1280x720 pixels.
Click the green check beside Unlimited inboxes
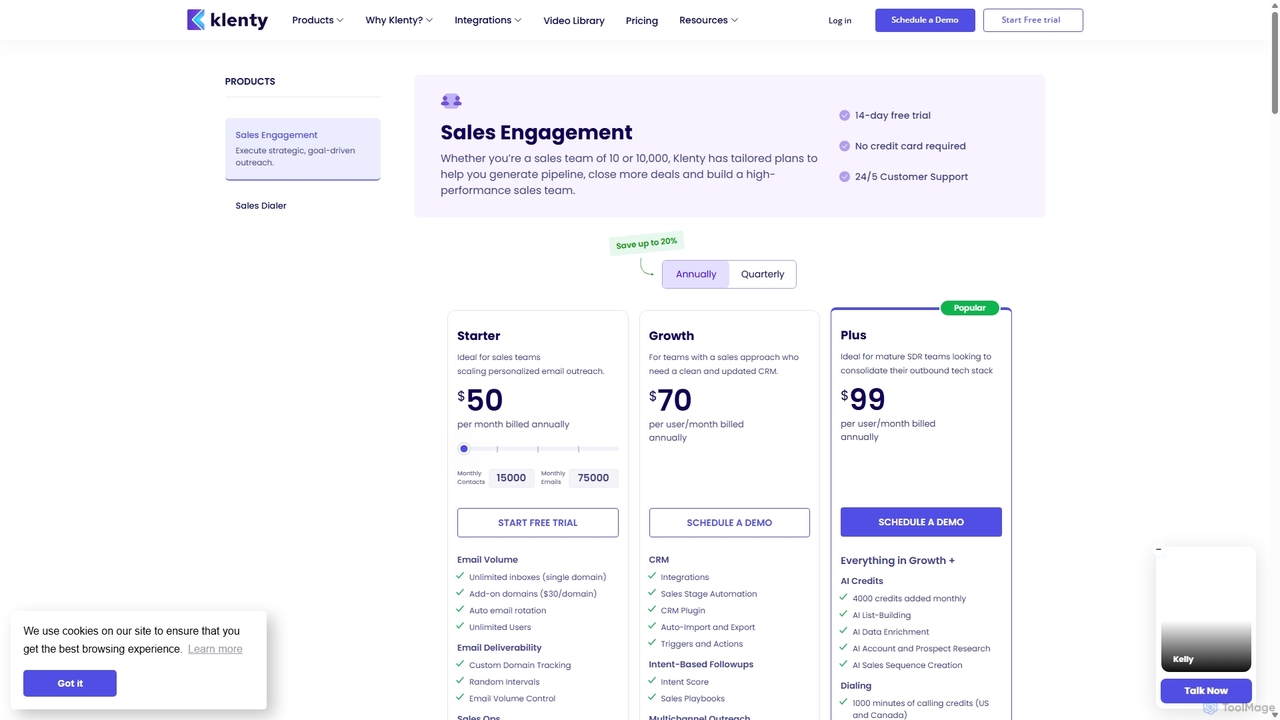[461, 576]
